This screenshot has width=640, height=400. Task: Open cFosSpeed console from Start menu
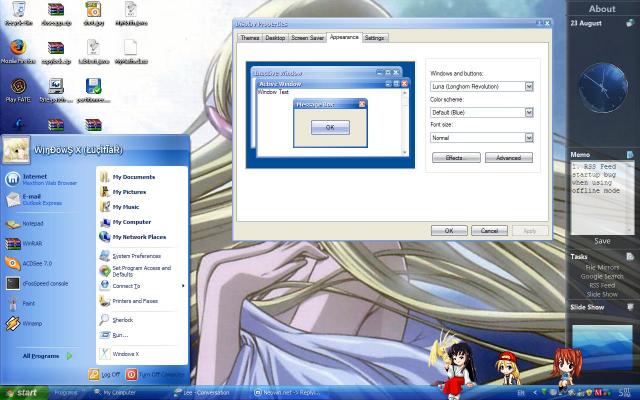[x=37, y=283]
